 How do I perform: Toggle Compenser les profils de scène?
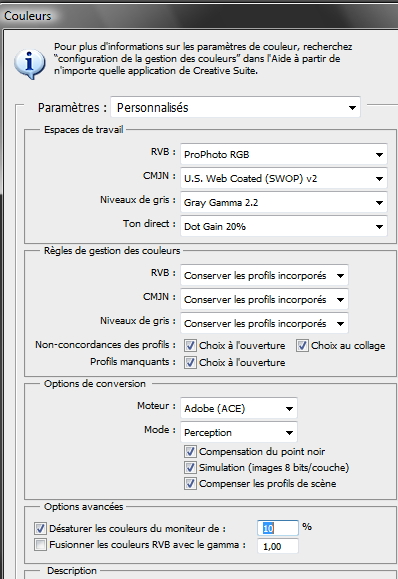190,483
